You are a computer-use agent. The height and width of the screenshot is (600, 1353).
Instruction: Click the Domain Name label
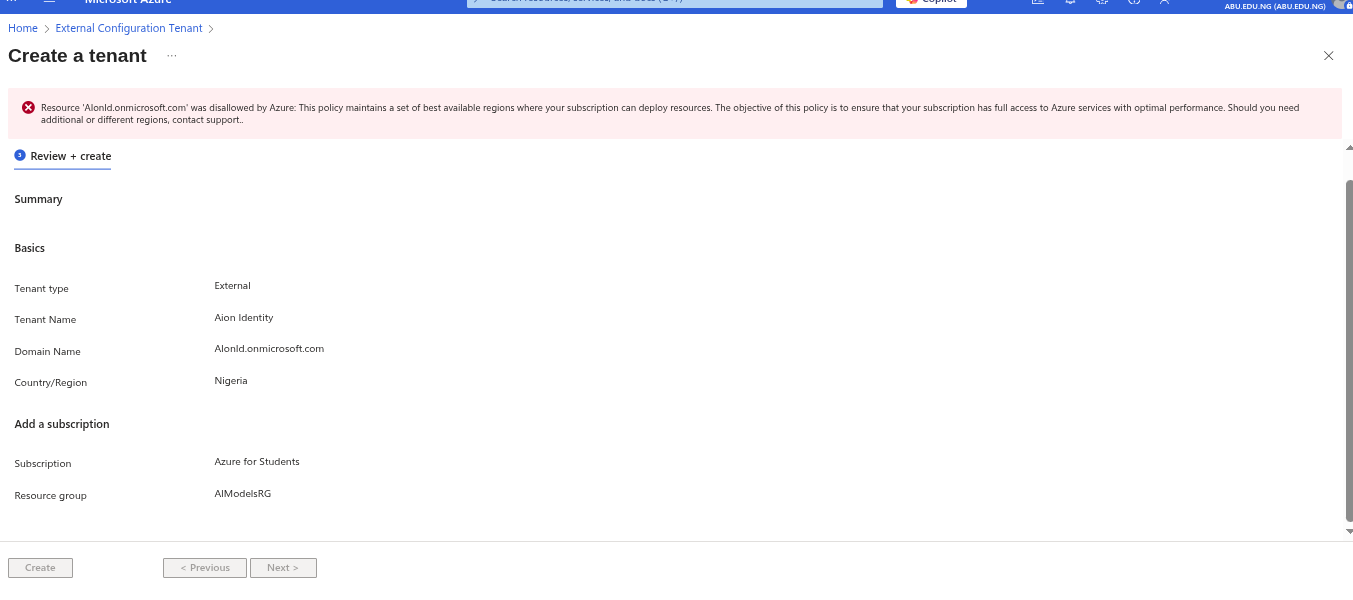[47, 352]
